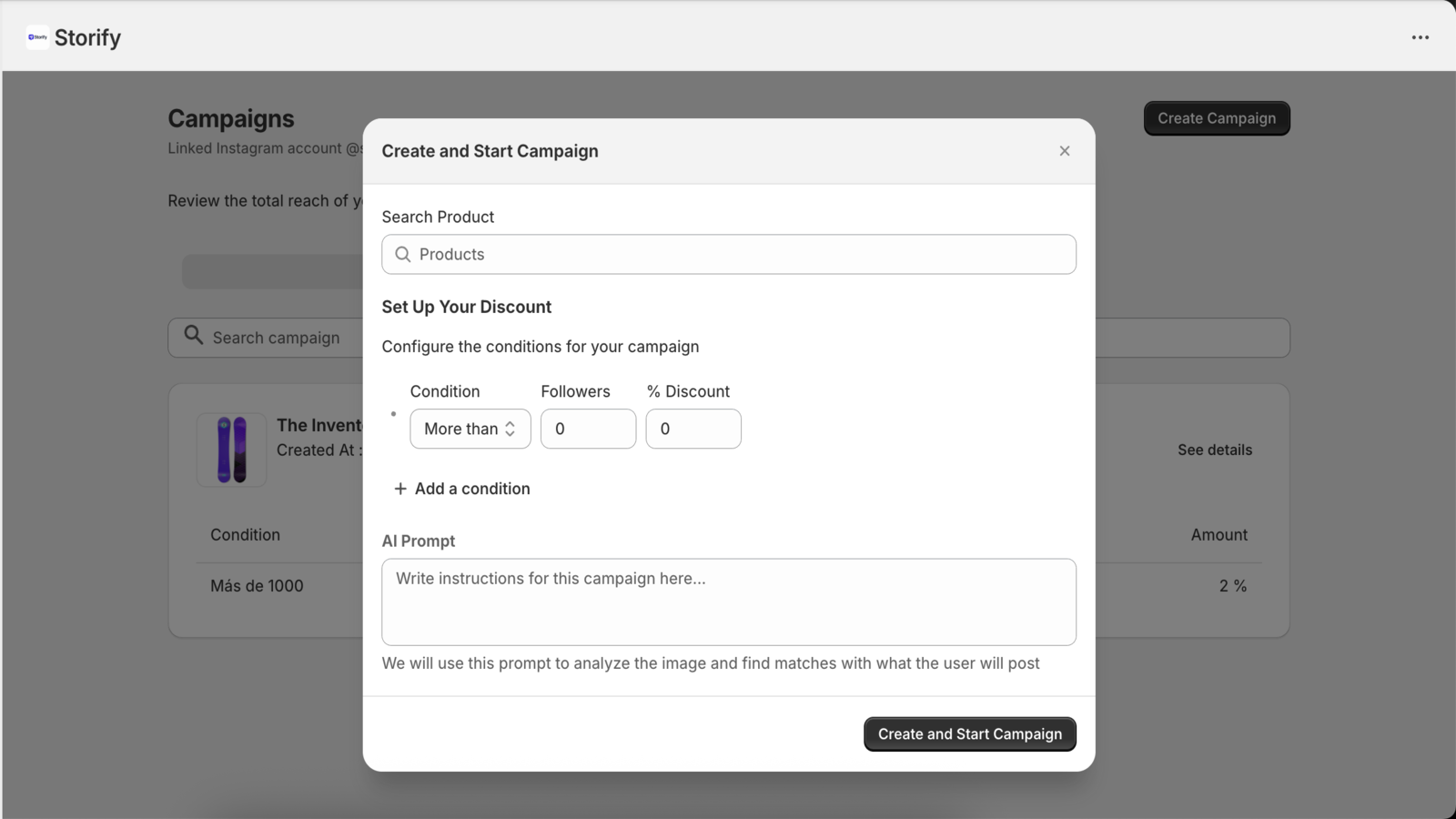Select the Condition column header
This screenshot has width=1456, height=819.
pos(244,534)
